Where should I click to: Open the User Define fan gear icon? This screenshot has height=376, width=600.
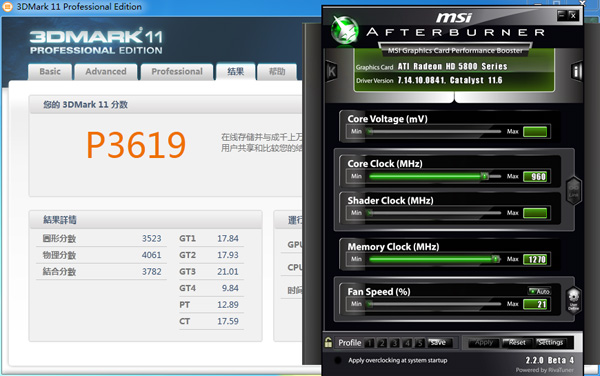tap(574, 299)
